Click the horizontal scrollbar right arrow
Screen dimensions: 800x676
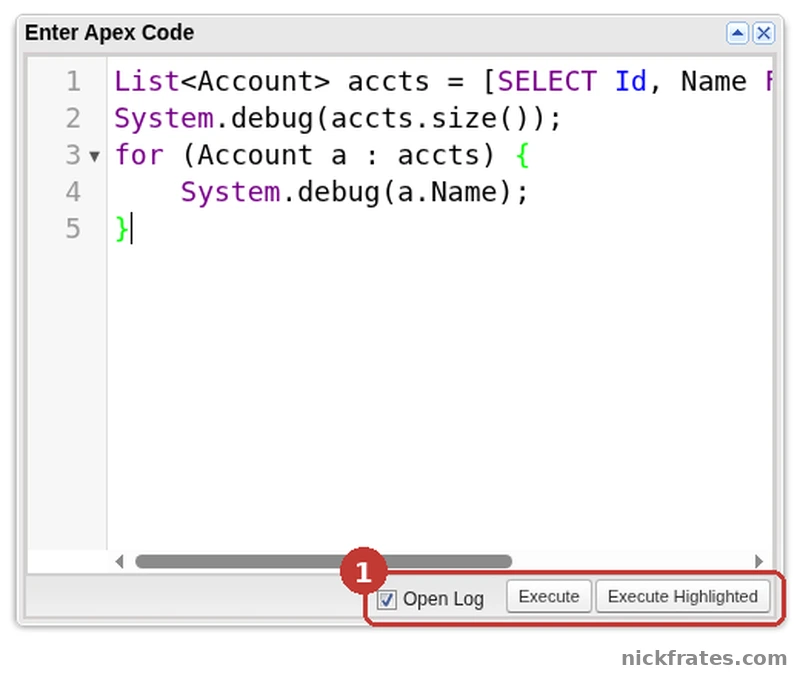click(x=759, y=562)
